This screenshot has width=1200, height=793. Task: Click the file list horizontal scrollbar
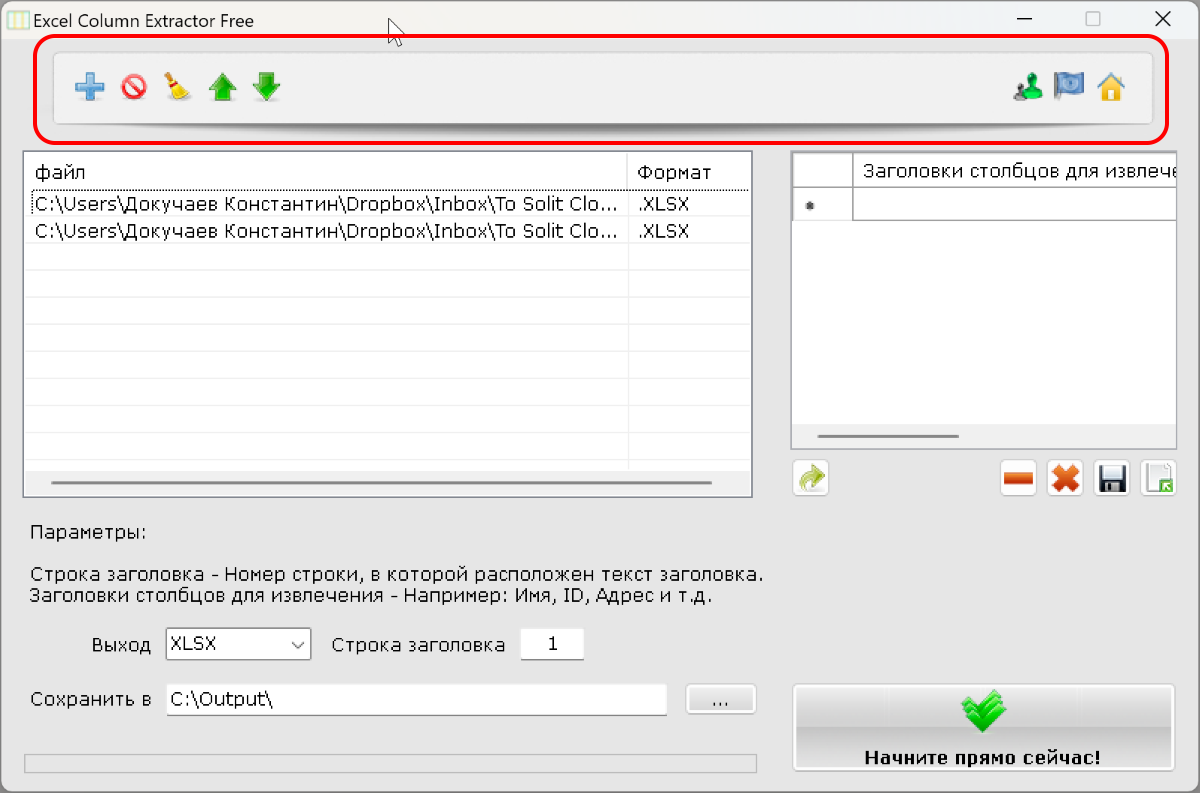381,483
